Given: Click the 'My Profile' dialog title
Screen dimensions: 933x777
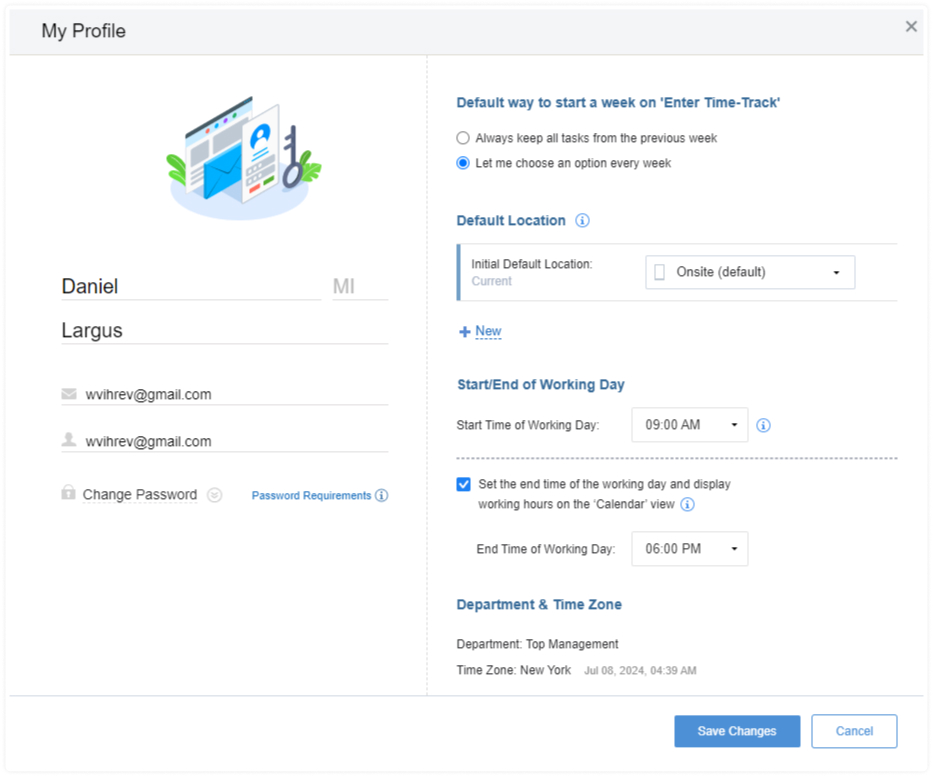Looking at the screenshot, I should tap(83, 31).
